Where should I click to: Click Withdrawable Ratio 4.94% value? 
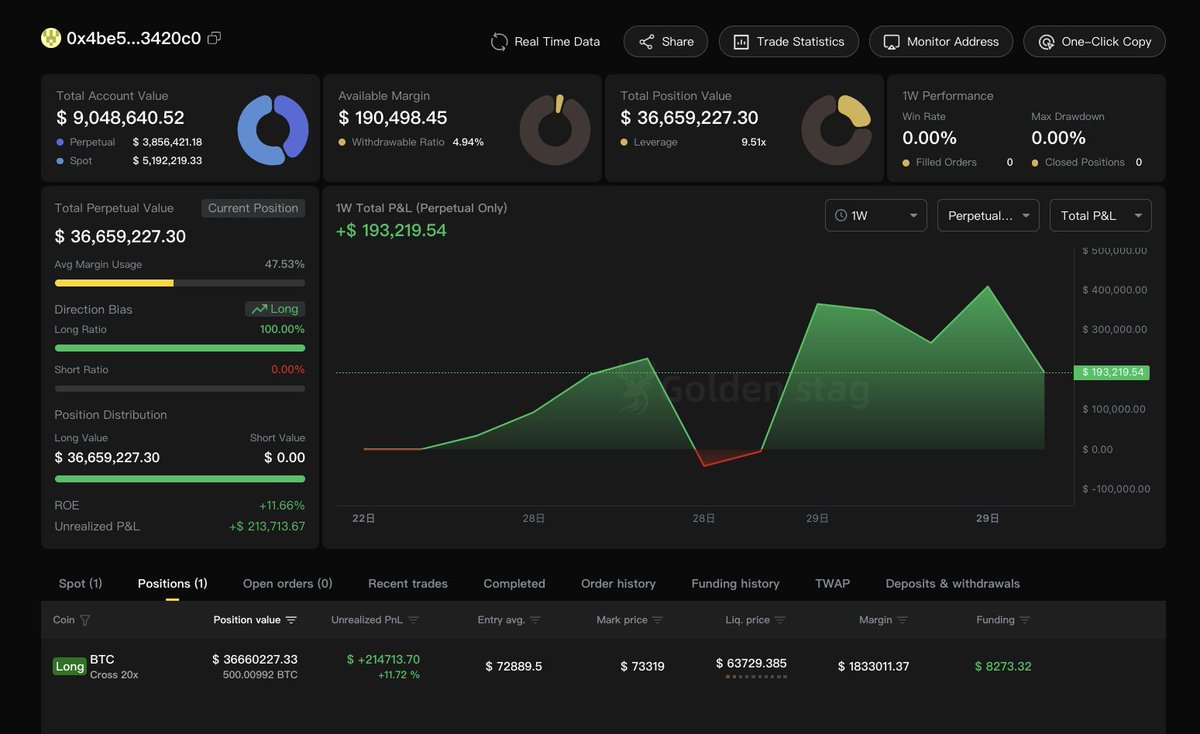[x=468, y=142]
